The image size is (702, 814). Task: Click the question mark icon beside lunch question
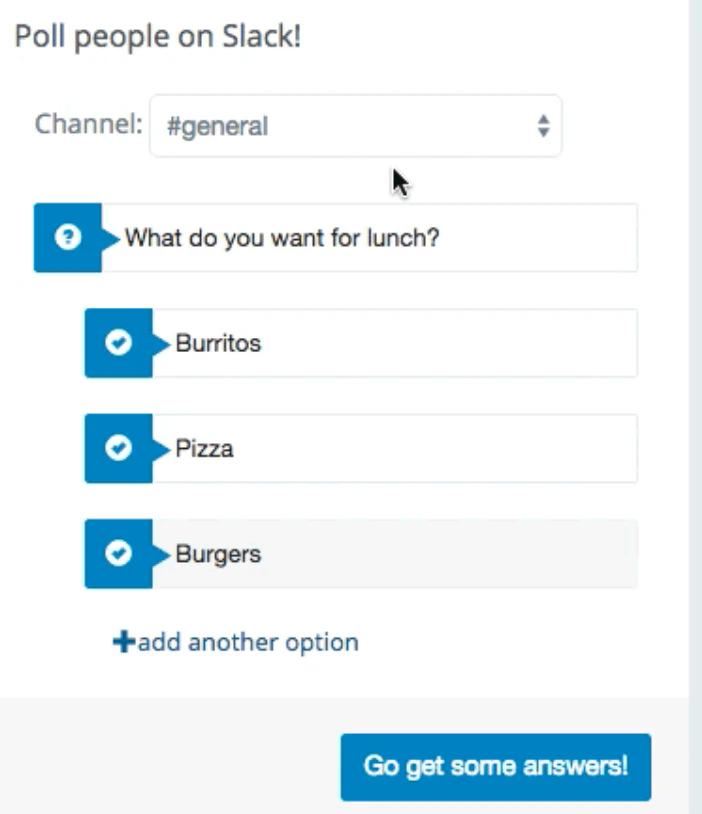click(x=68, y=237)
